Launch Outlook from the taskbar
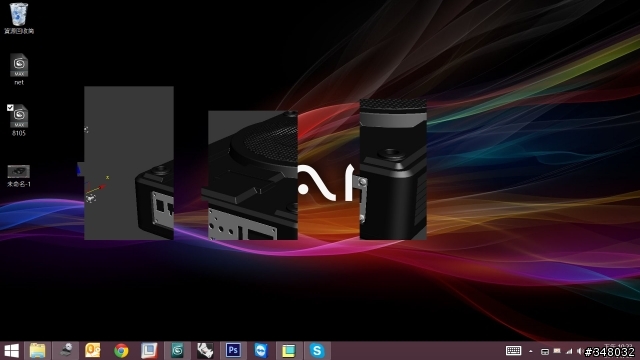Screen dimensions: 640x360 [x=93, y=351]
